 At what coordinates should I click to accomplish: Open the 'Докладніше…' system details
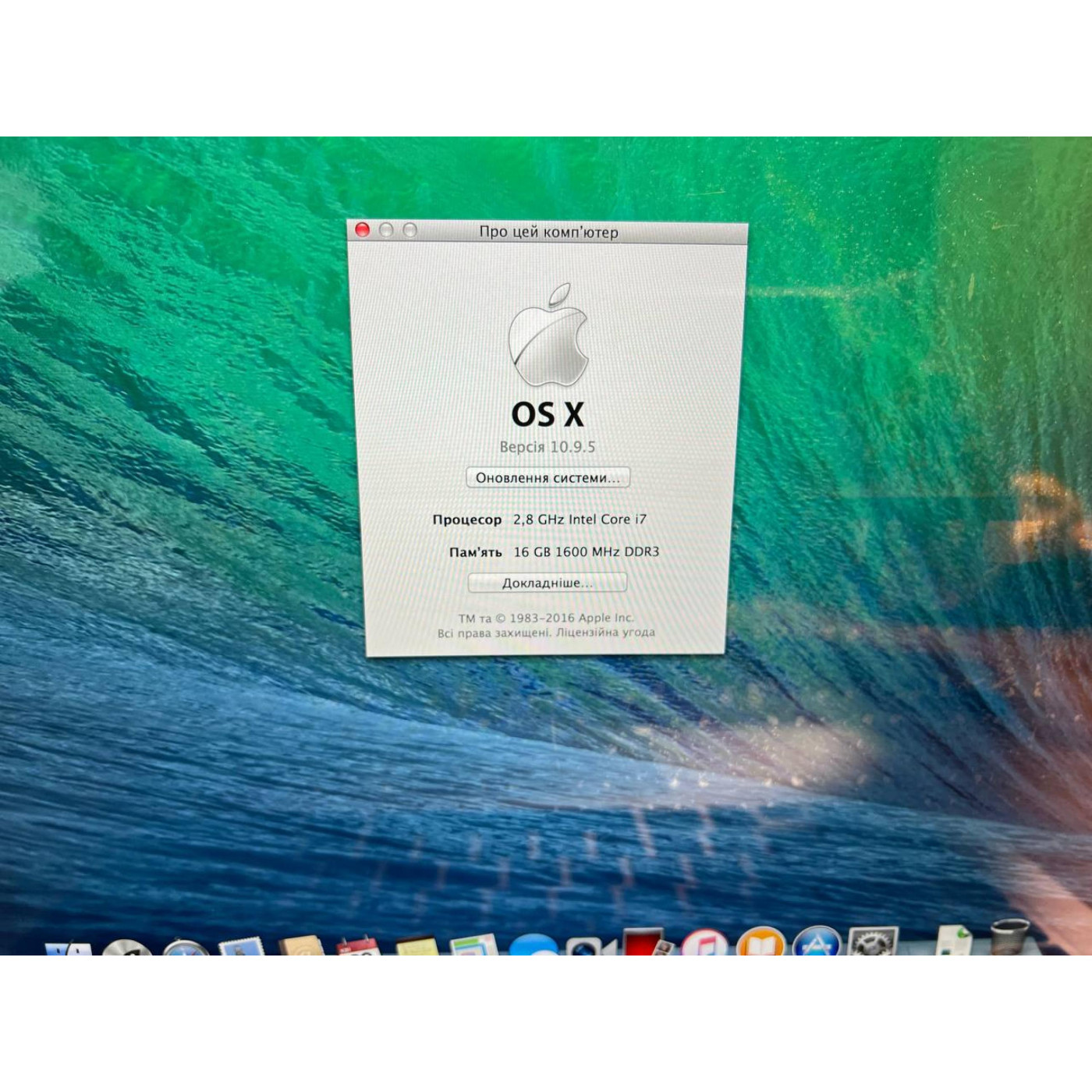(548, 583)
